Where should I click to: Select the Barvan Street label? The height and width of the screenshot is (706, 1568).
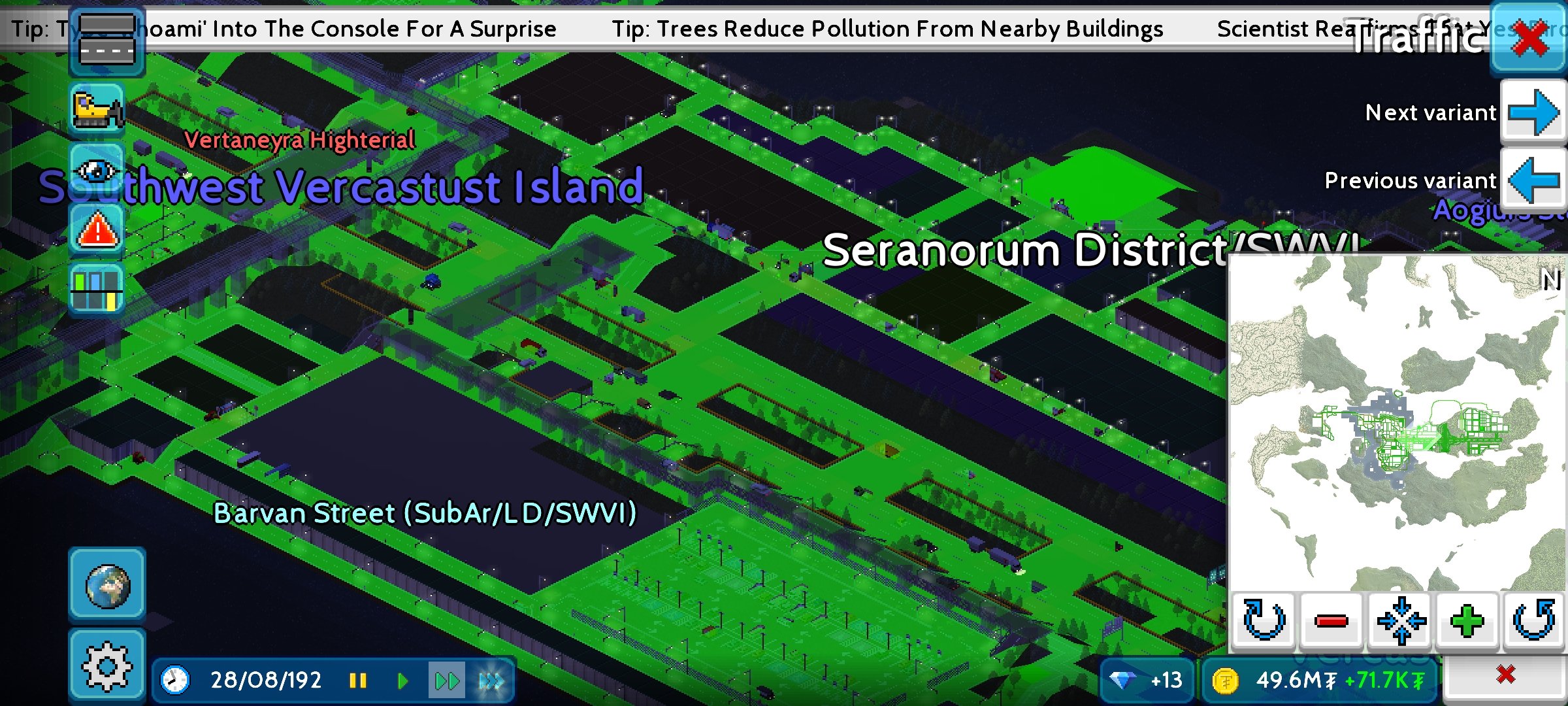[x=425, y=513]
